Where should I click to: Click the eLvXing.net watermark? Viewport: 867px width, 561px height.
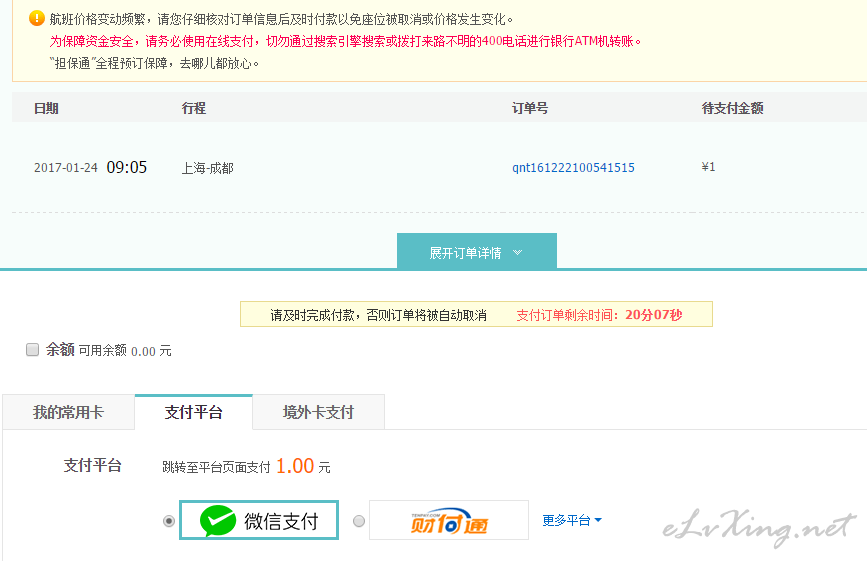coord(759,527)
